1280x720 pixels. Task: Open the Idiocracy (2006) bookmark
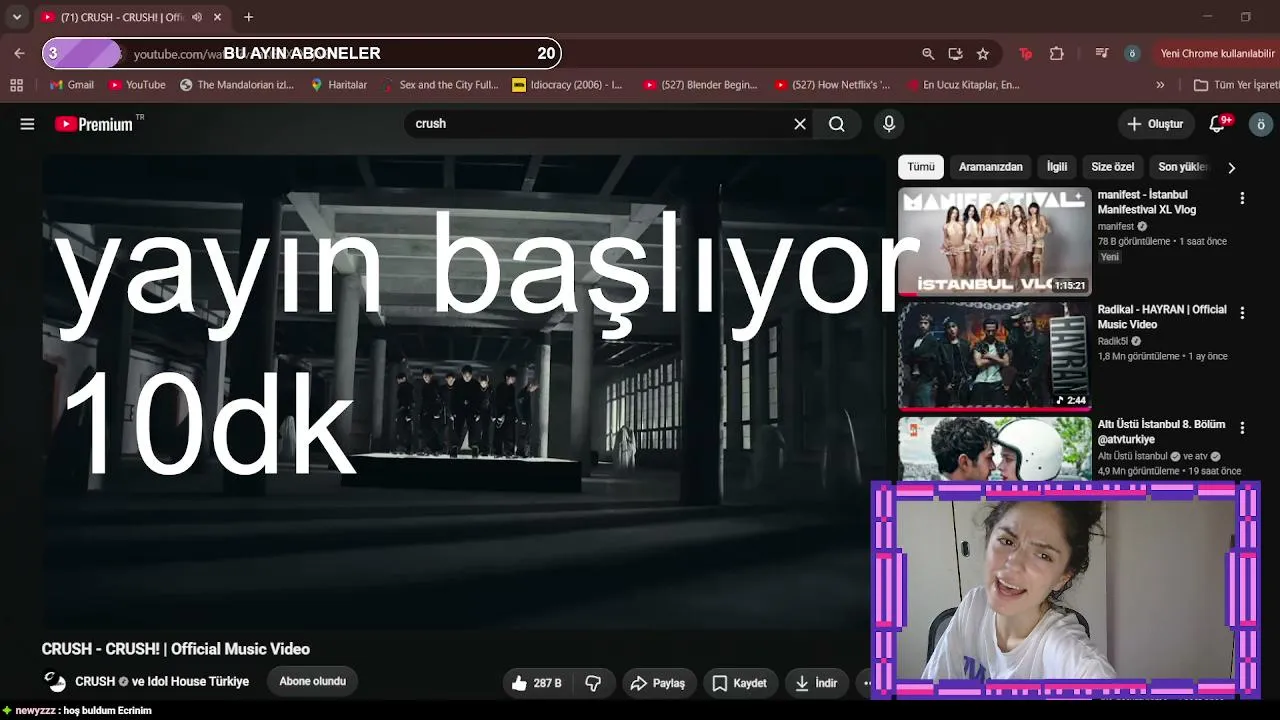click(567, 85)
